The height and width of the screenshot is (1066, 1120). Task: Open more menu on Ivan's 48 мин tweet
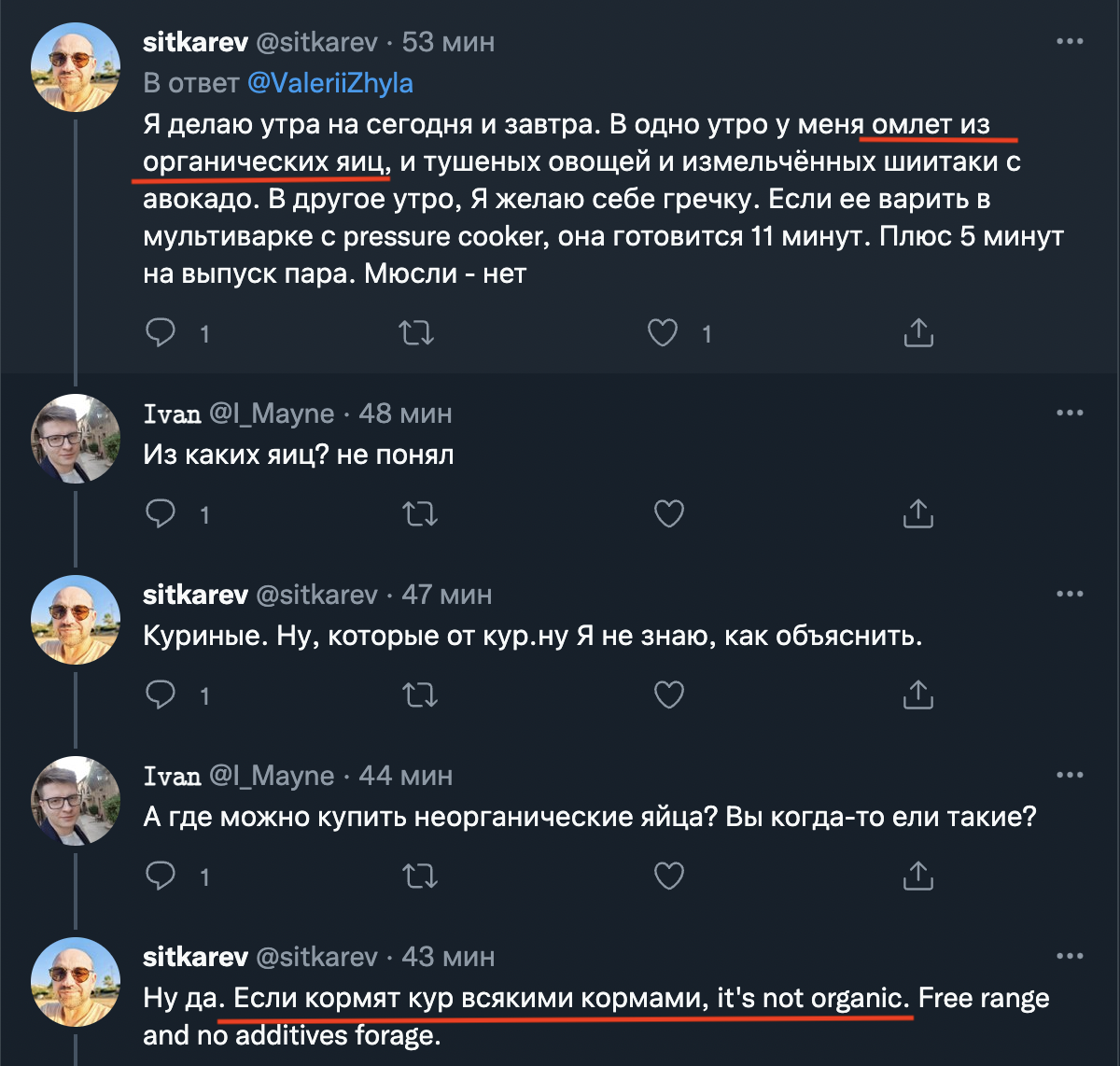pyautogui.click(x=1070, y=413)
